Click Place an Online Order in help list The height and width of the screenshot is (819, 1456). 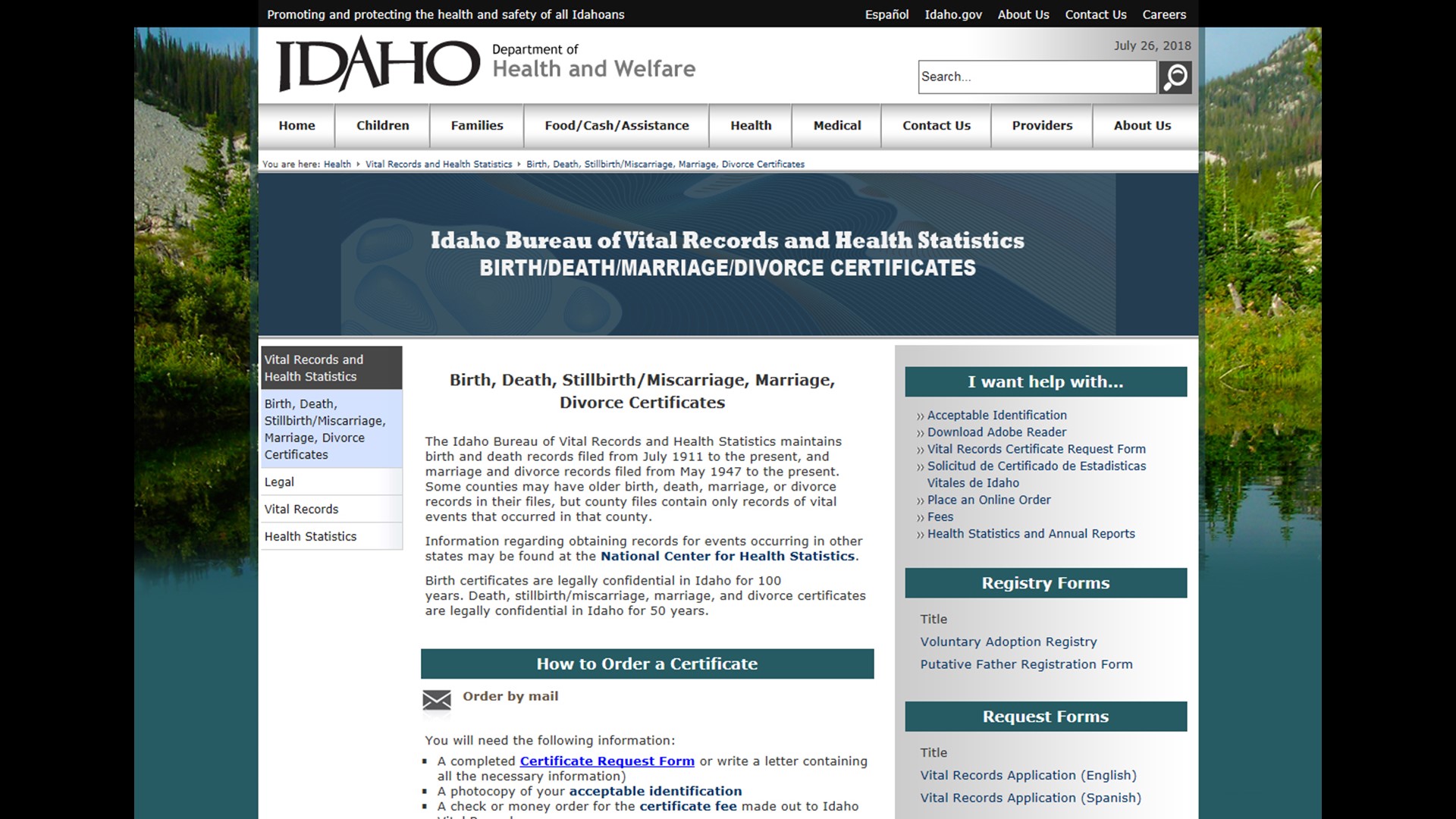pyautogui.click(x=988, y=500)
